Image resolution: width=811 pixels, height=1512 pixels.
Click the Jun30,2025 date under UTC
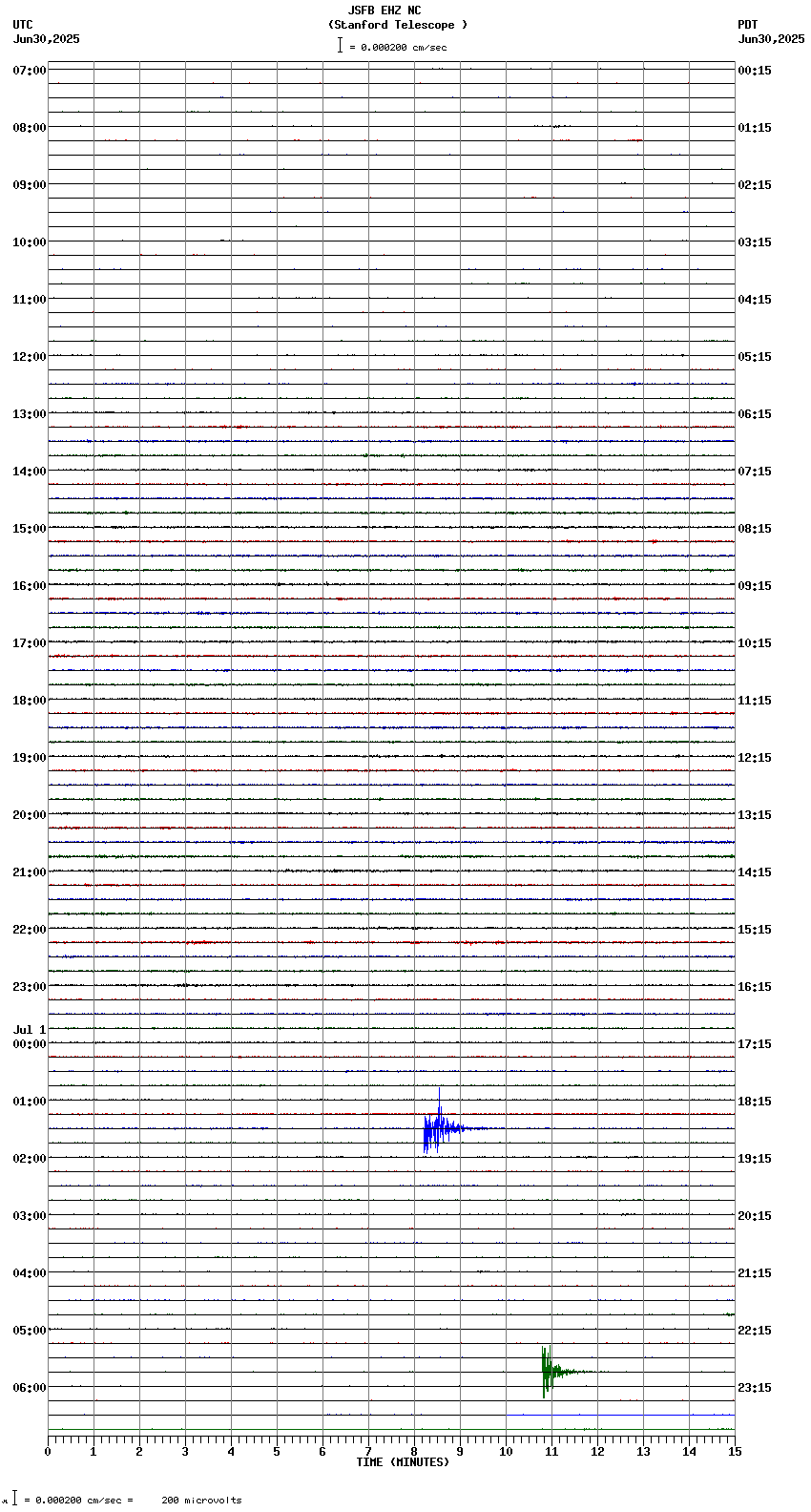point(47,39)
